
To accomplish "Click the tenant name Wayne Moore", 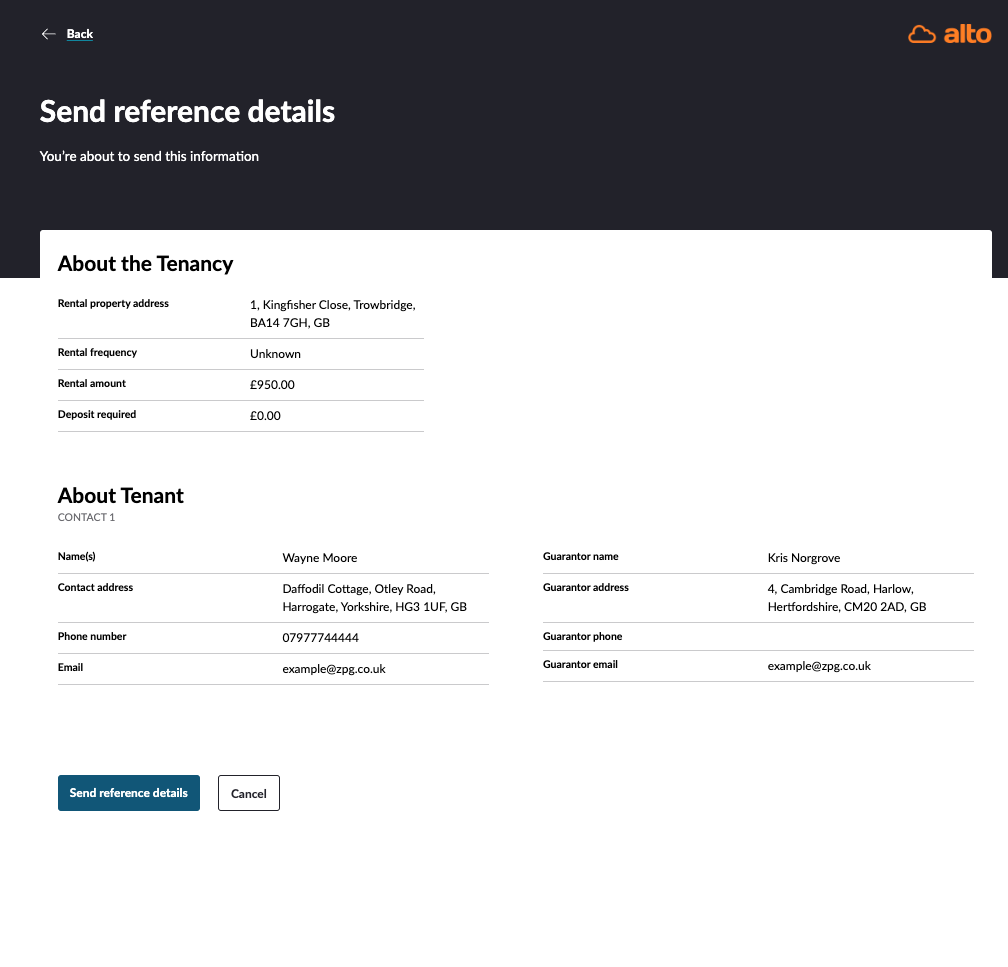I will pyautogui.click(x=319, y=558).
